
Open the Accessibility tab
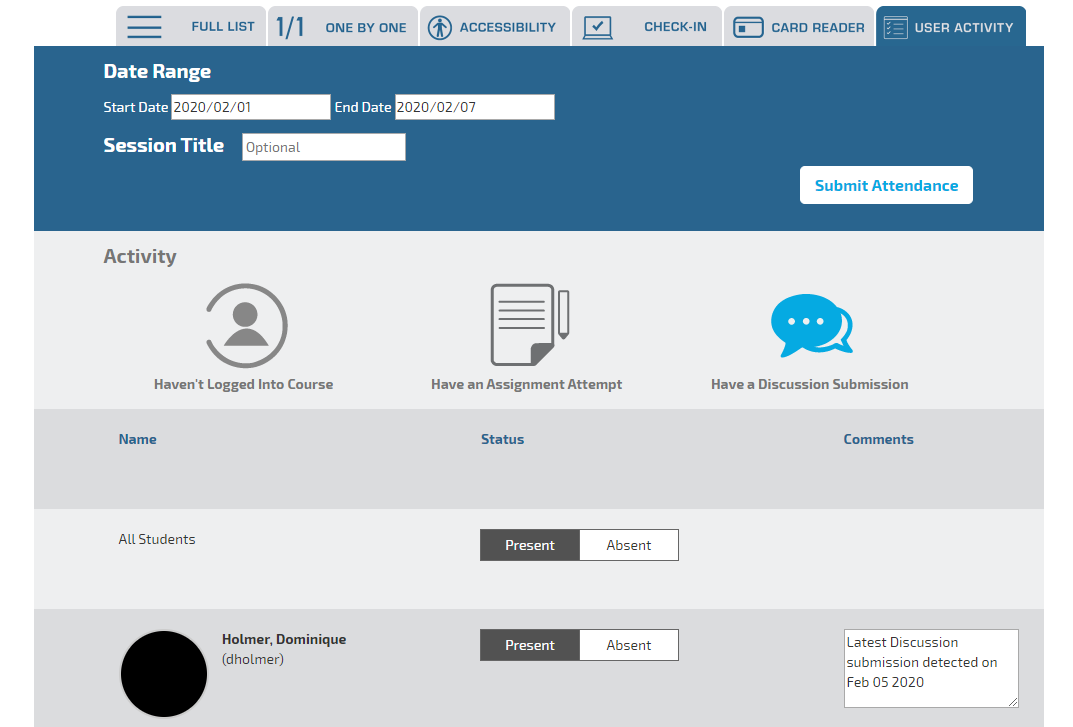[495, 27]
